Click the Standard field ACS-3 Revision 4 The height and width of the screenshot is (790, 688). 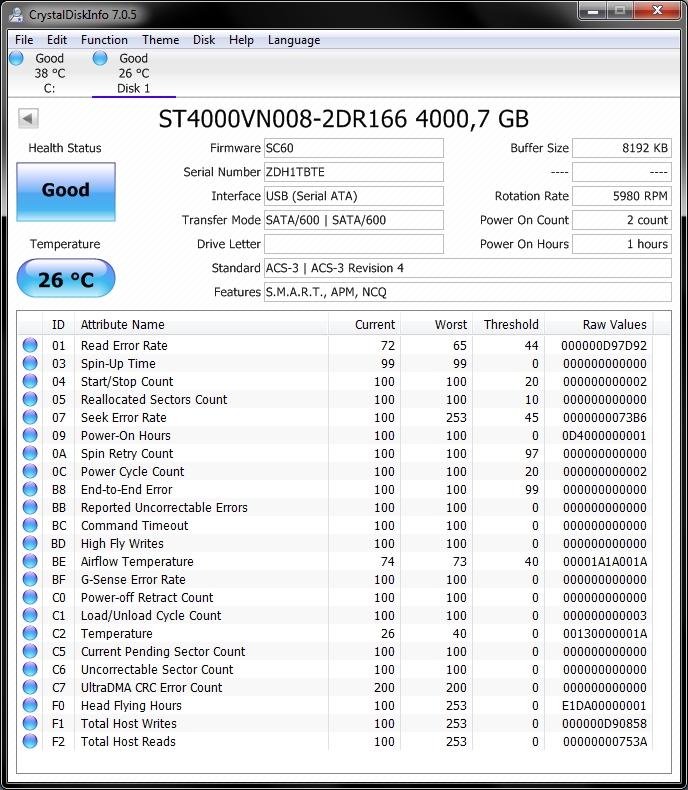(x=467, y=268)
